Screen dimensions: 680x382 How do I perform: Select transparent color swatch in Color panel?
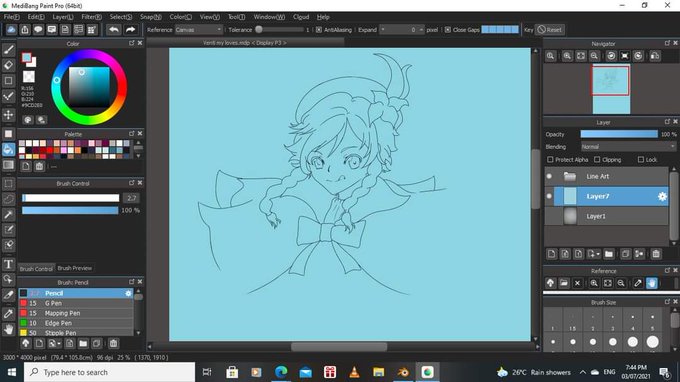tap(29, 77)
